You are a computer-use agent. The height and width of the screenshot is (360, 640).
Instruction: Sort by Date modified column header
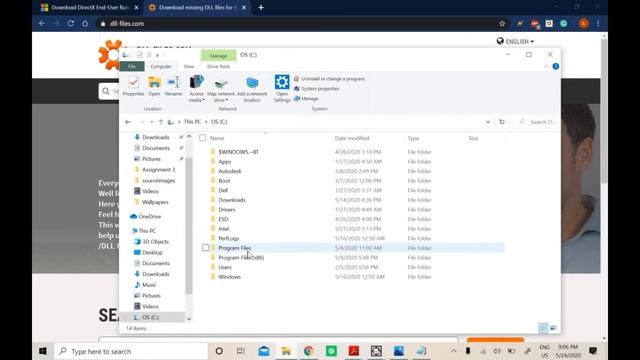click(x=352, y=138)
